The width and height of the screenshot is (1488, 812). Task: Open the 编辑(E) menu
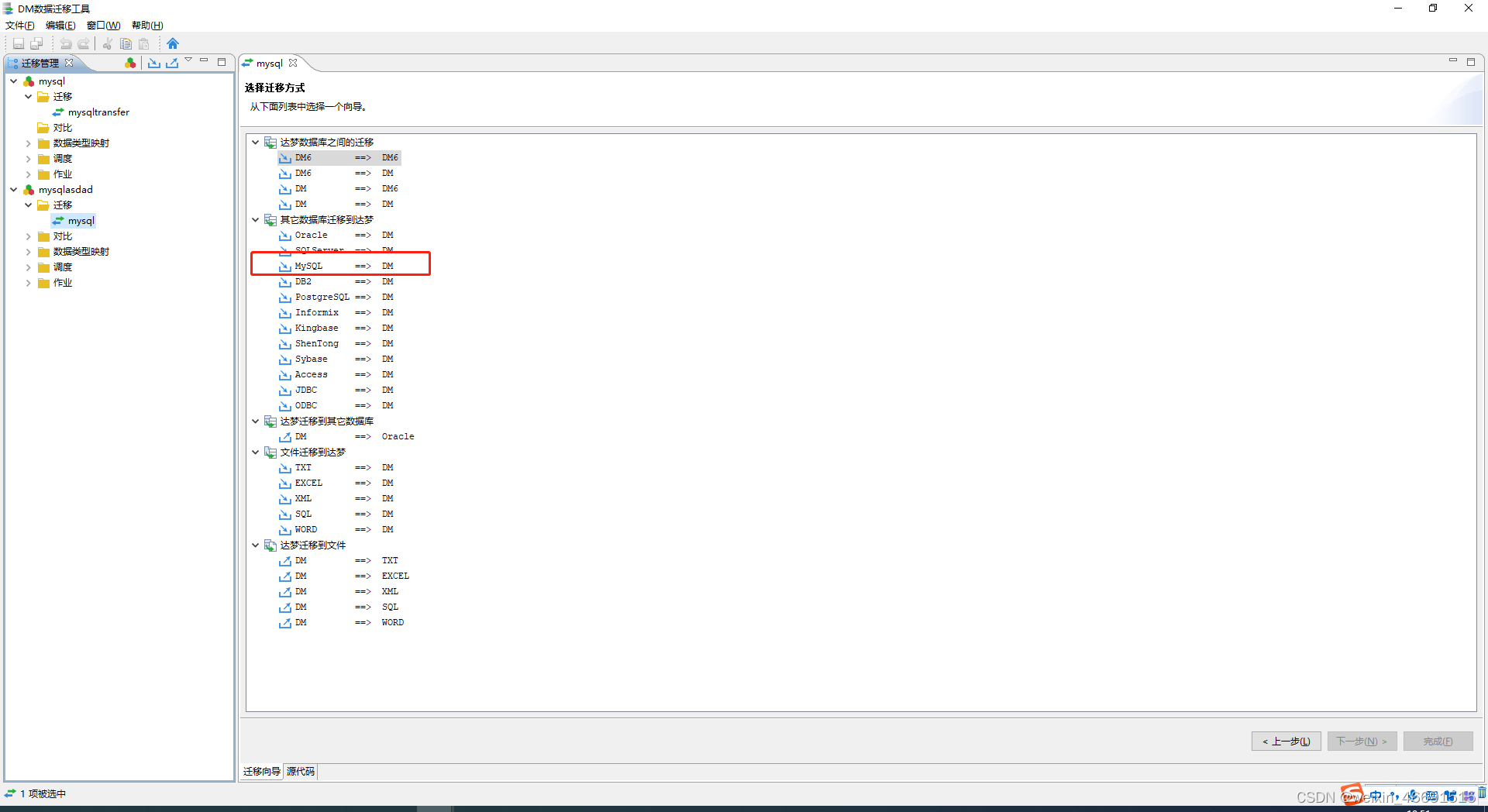coord(60,26)
